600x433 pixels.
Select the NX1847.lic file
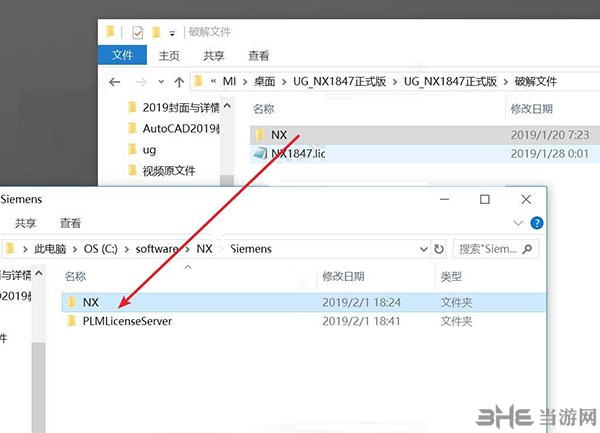click(x=425, y=154)
